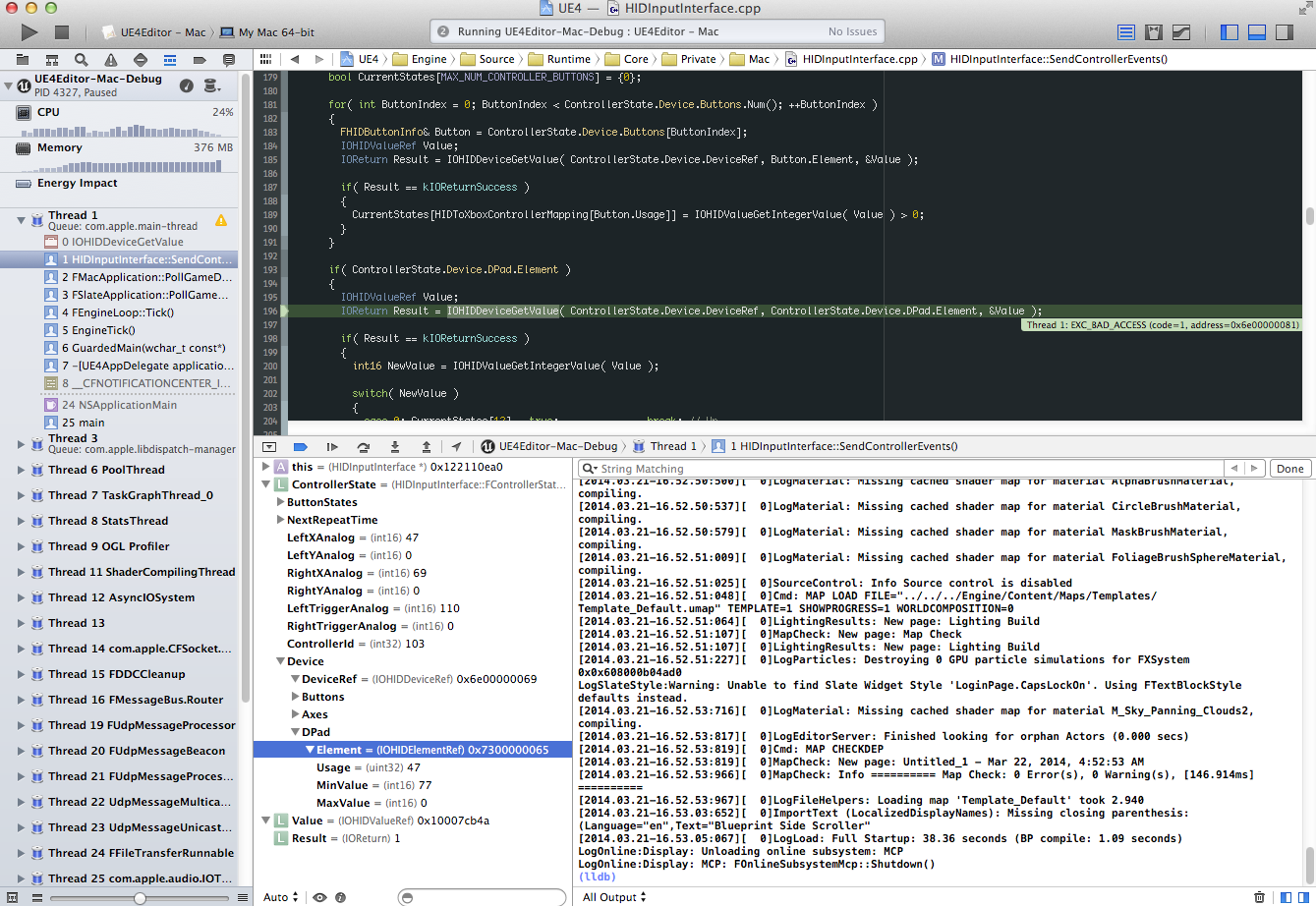Screen dimensions: 1316x906
Task: Adjust the stack frame detail slider
Action: coord(140,898)
